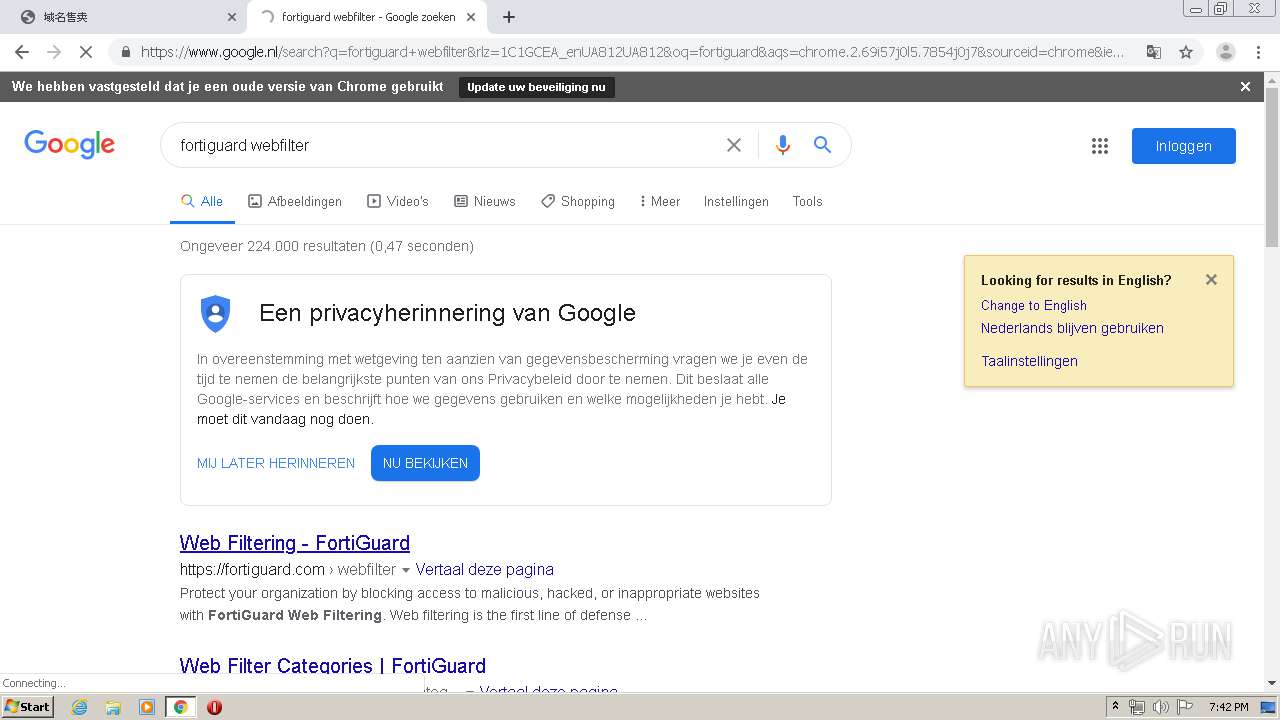Select the Video's tab
Screen dimensions: 1280x720
[398, 201]
